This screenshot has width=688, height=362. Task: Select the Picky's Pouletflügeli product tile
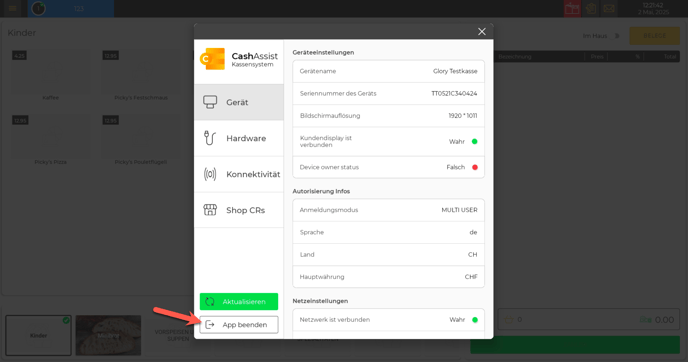141,140
